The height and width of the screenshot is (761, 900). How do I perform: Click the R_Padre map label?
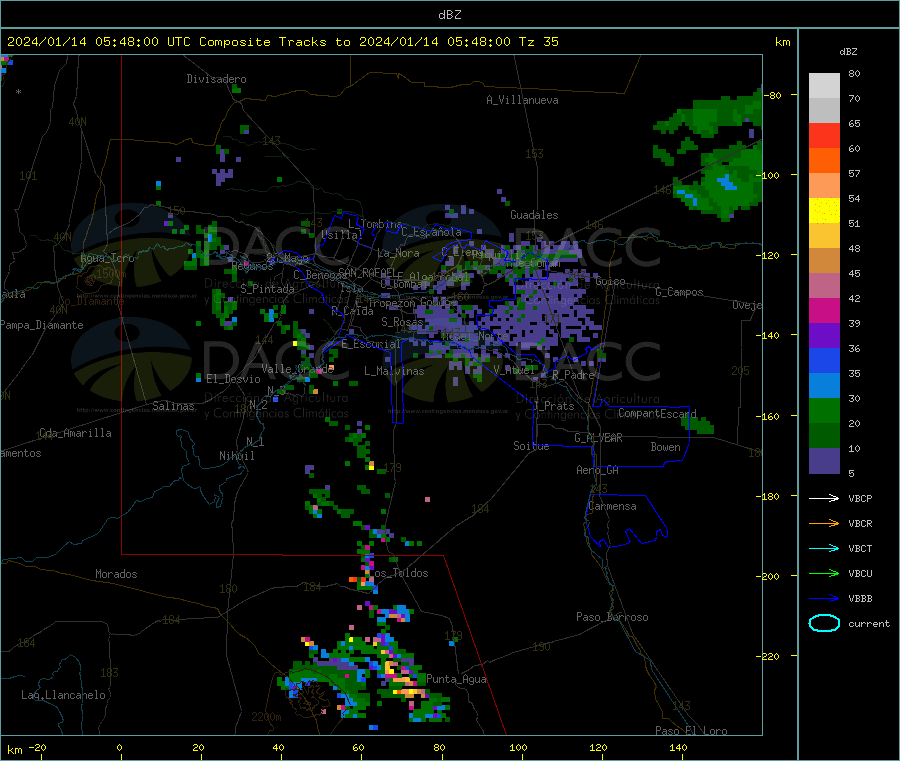[x=573, y=375]
